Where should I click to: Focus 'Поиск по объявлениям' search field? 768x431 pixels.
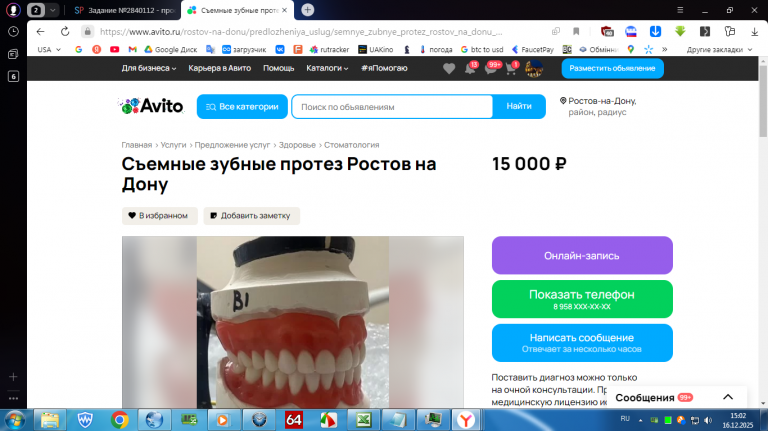[x=392, y=106]
